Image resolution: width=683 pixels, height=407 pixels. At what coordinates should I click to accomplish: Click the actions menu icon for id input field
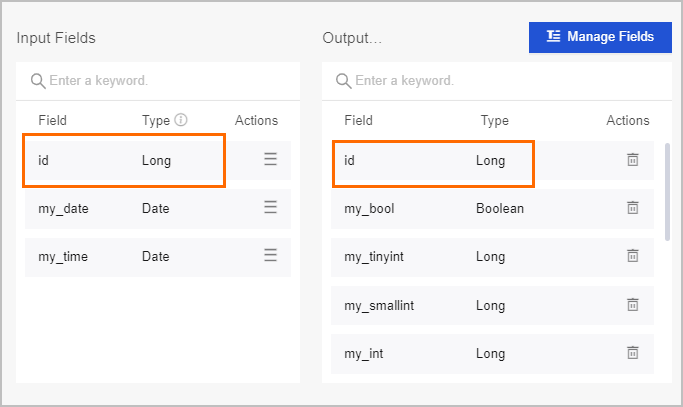tap(270, 159)
